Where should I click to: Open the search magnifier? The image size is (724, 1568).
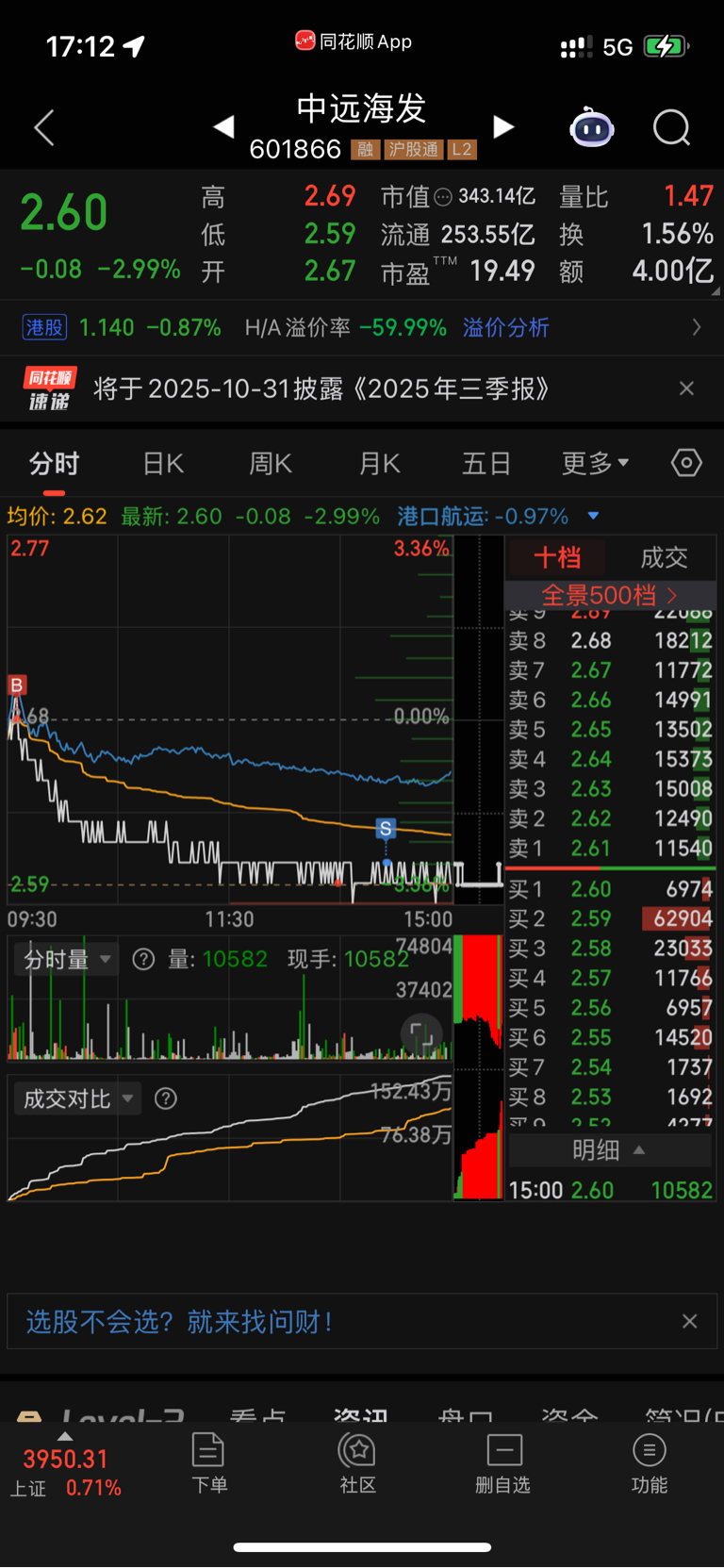672,127
